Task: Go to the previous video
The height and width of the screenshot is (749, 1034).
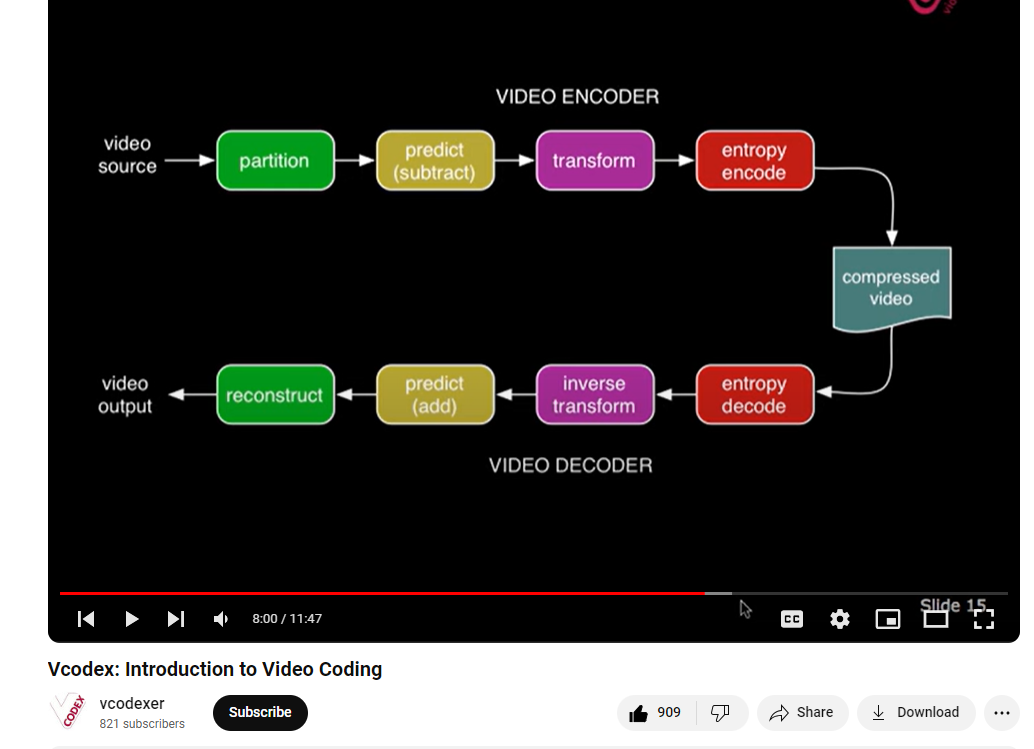Action: coord(86,618)
